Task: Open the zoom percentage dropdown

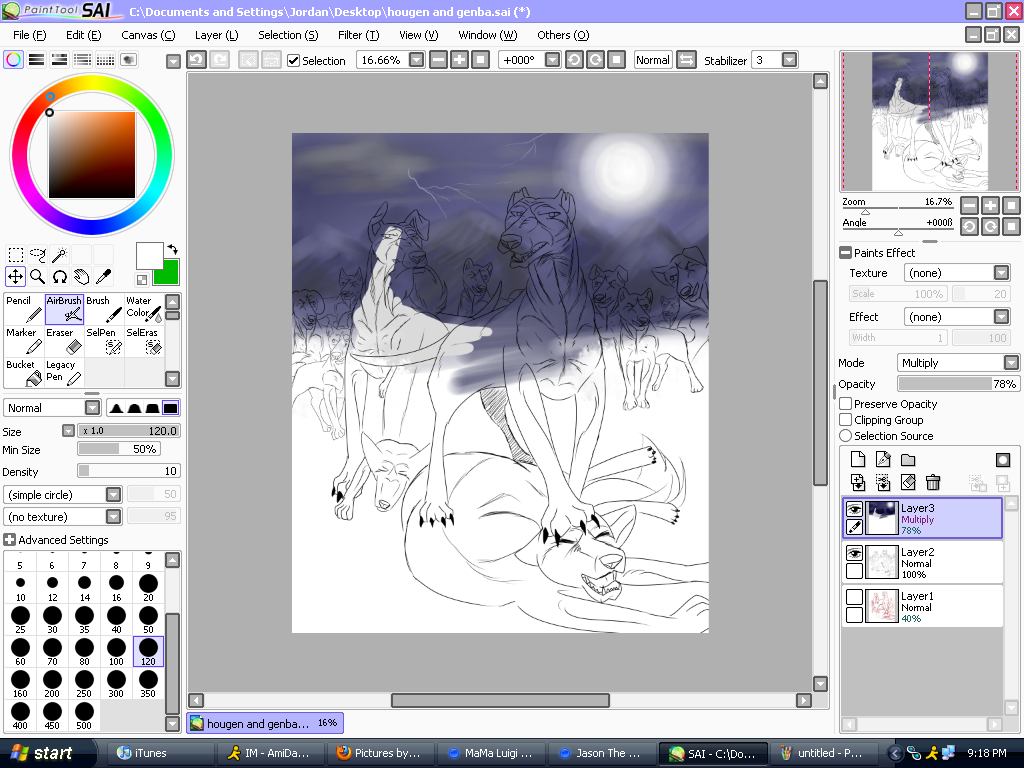Action: point(416,60)
